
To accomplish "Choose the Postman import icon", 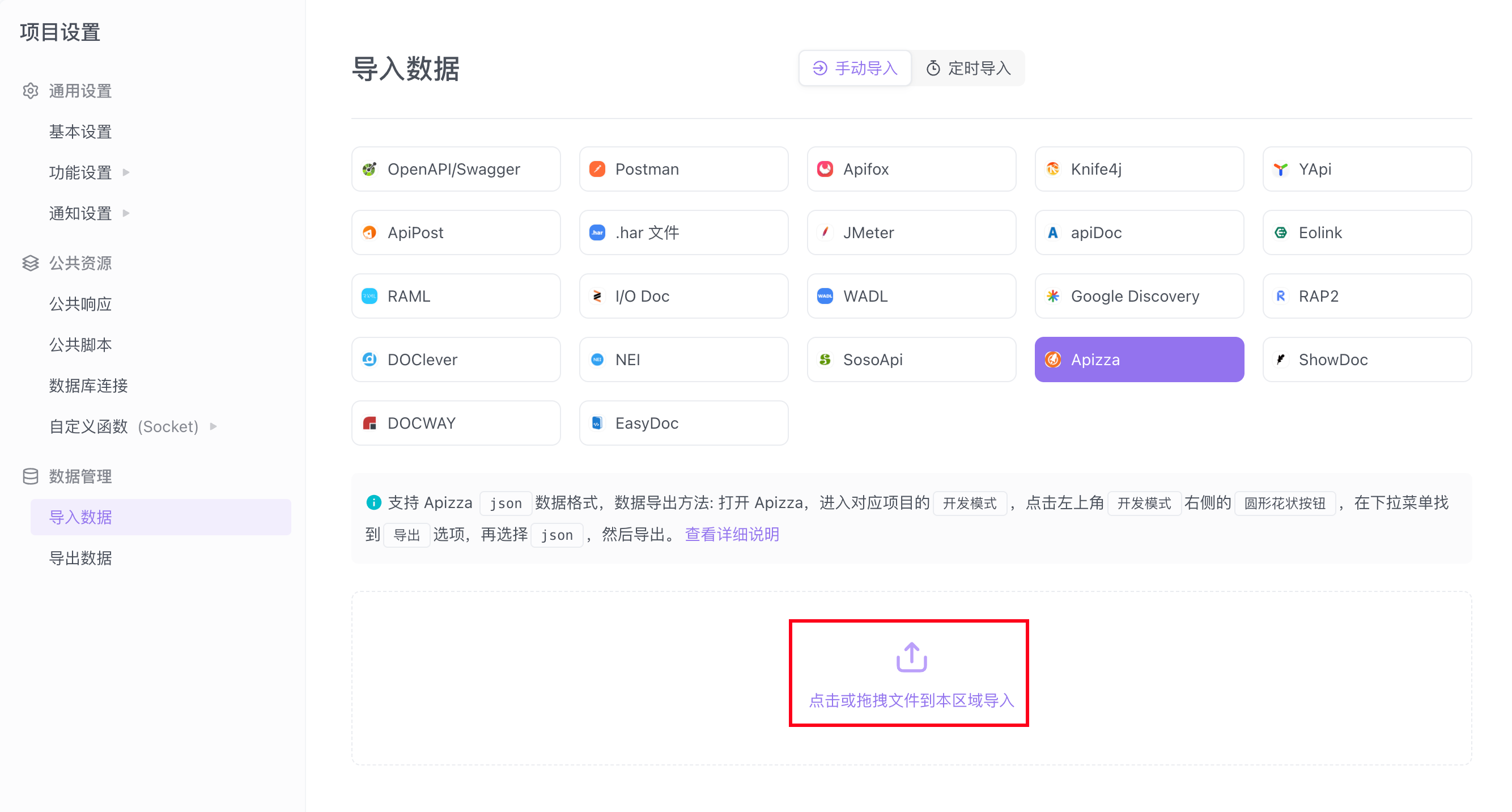I will (597, 169).
